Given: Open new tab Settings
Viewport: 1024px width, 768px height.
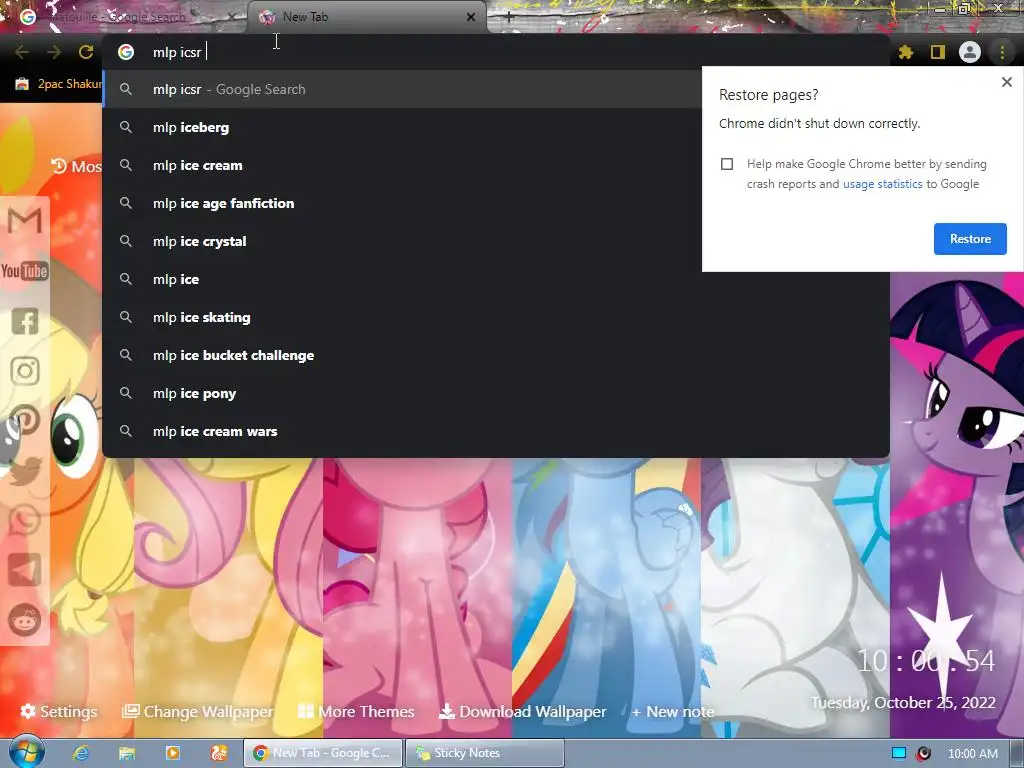Looking at the screenshot, I should pos(59,711).
